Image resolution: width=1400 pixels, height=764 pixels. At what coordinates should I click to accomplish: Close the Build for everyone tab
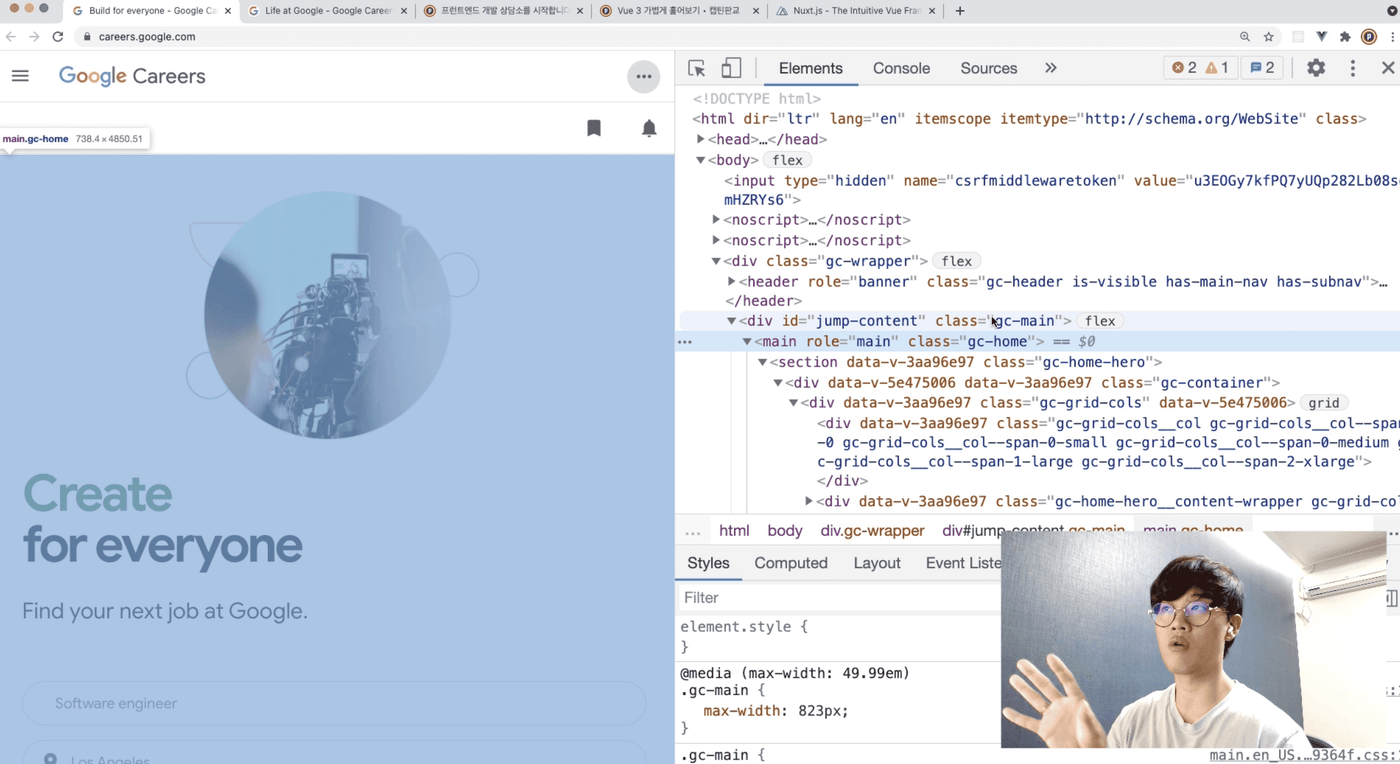[x=228, y=11]
